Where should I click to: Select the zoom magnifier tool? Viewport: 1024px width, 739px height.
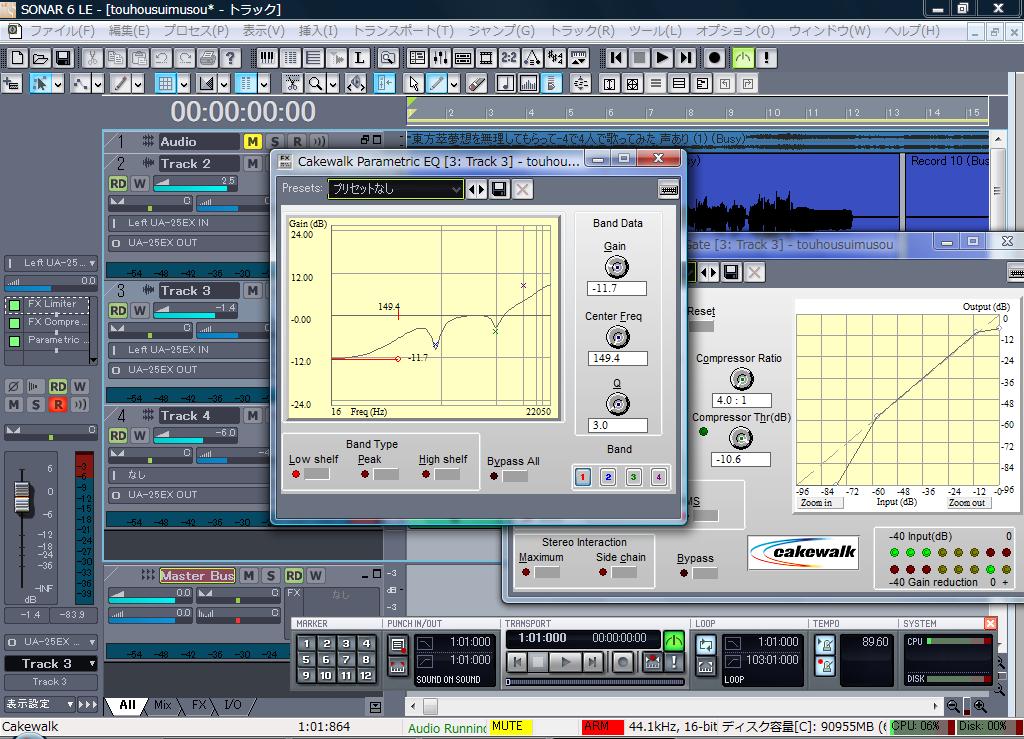[x=315, y=84]
